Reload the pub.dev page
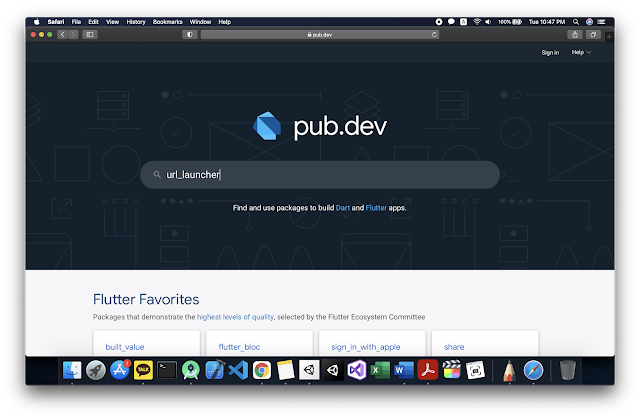This screenshot has height=419, width=640. point(434,35)
